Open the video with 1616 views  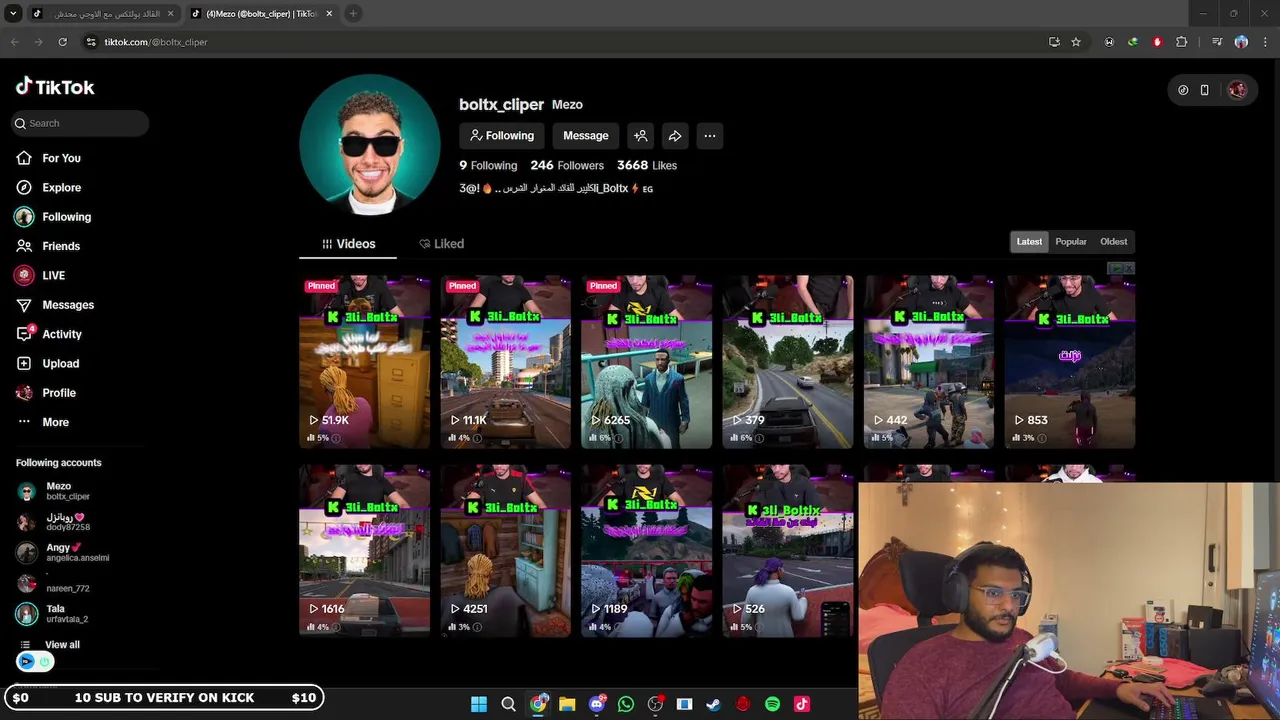[365, 551]
